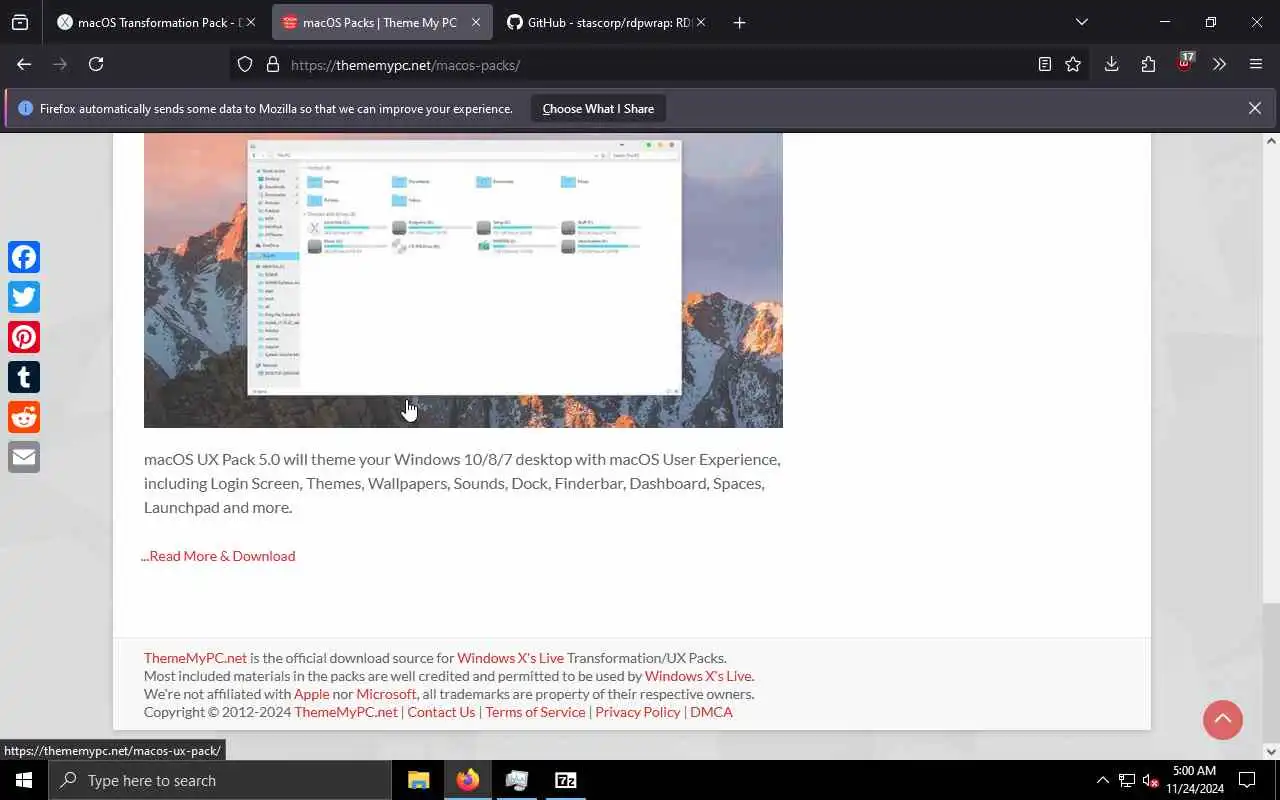The image size is (1280, 800).
Task: Open macOS UX Pack screenshot image
Action: tap(463, 280)
